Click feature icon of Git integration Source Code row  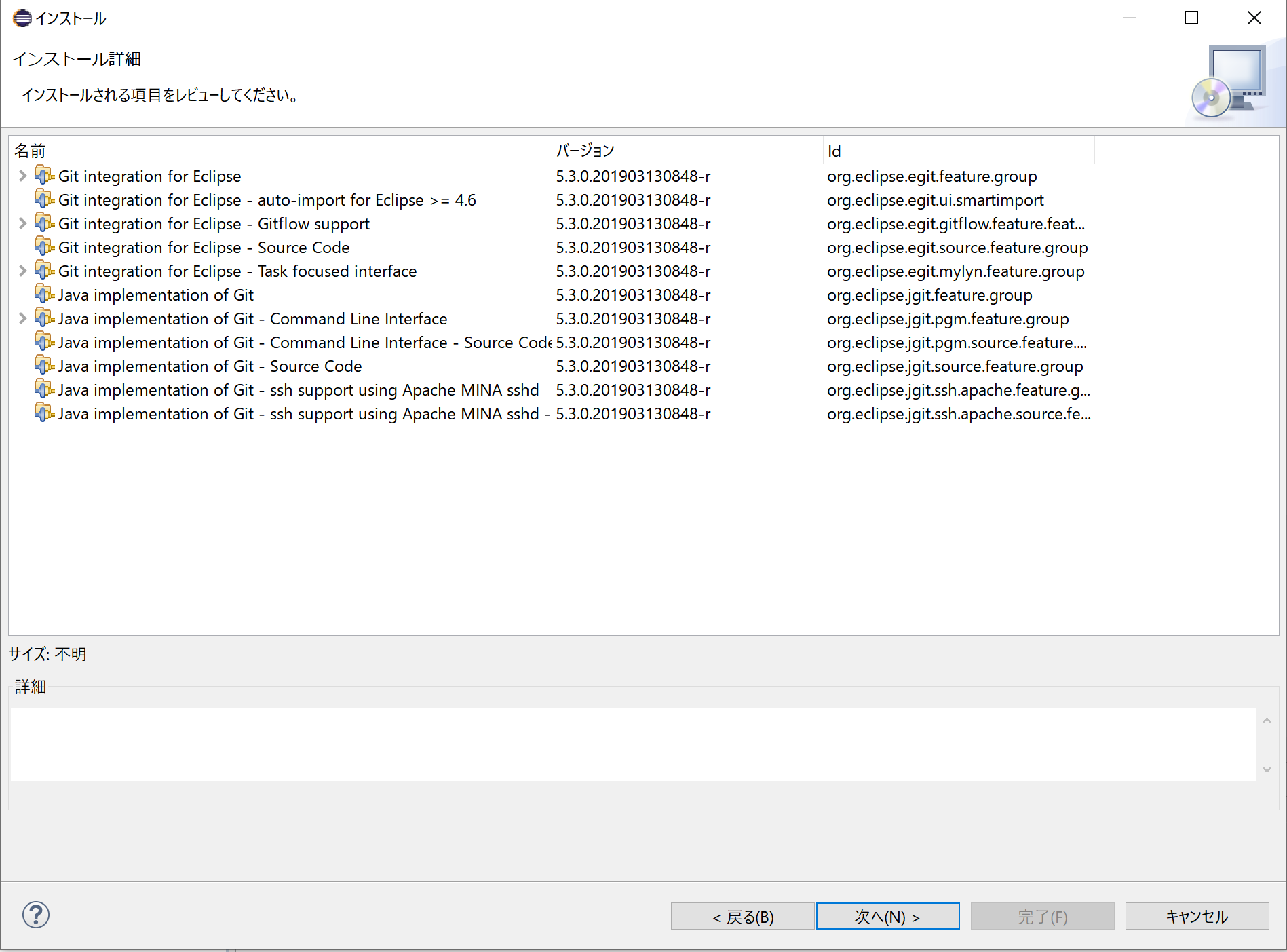coord(44,247)
